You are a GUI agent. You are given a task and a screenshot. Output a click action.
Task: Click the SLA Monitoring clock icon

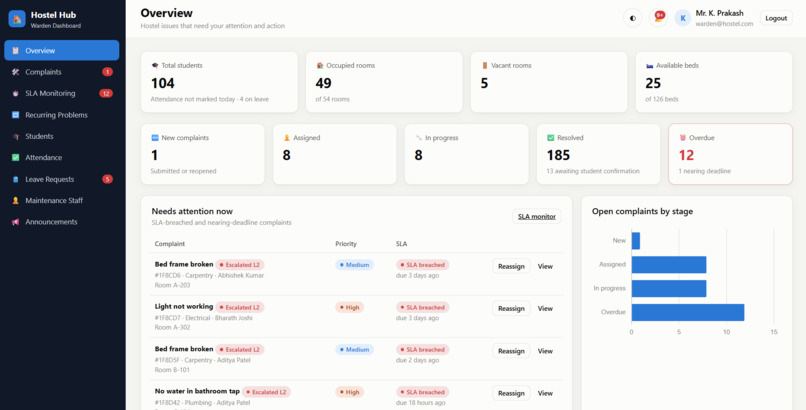tap(15, 94)
